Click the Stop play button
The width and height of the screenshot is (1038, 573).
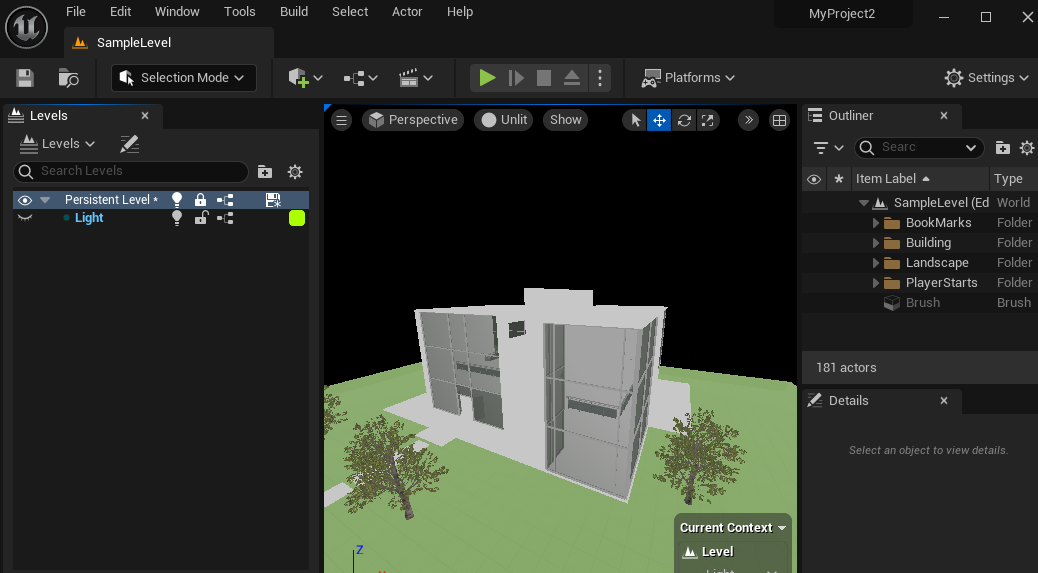tap(543, 78)
